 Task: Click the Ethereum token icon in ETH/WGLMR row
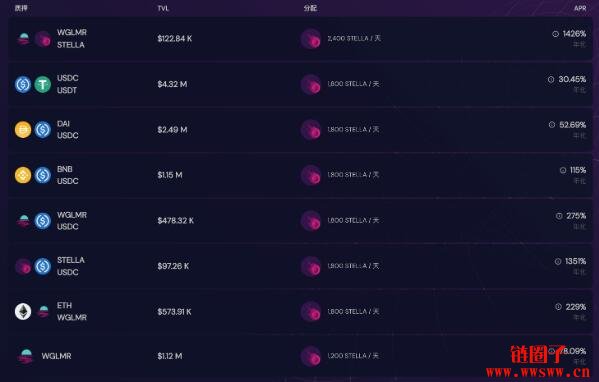pyautogui.click(x=23, y=312)
